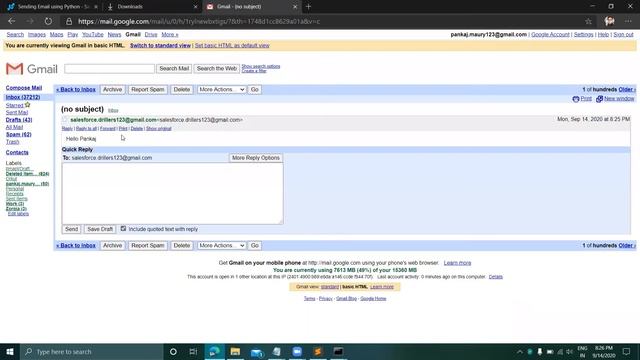Open Contacts link

point(17,152)
